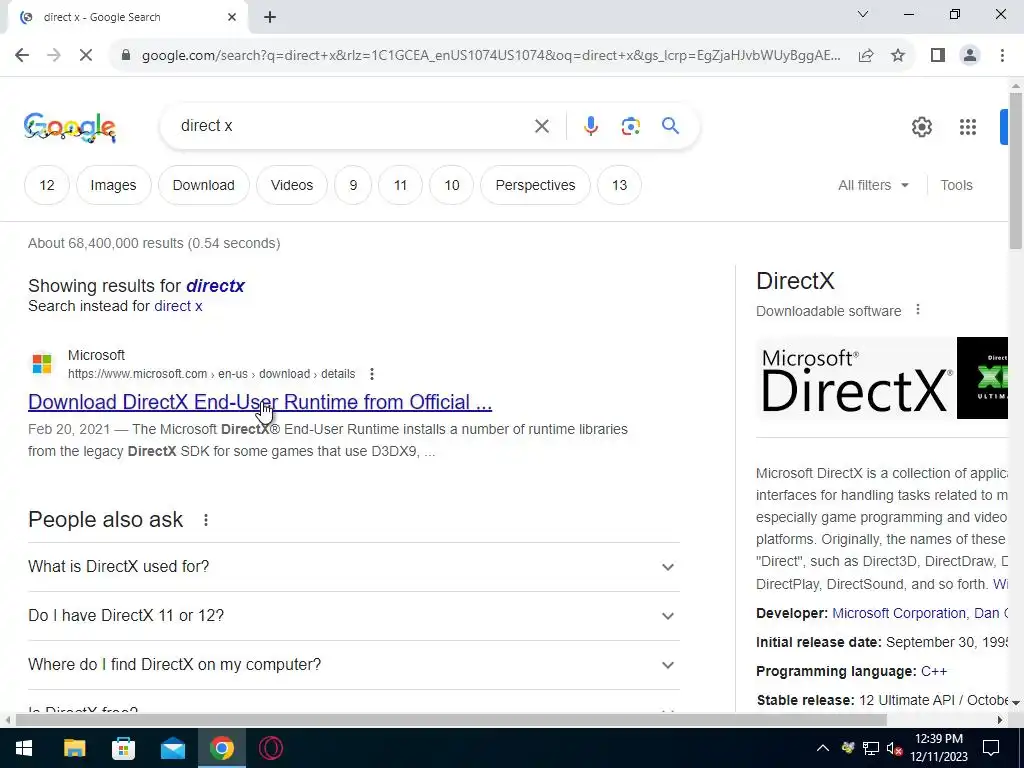Show hidden system tray icons

pyautogui.click(x=823, y=748)
